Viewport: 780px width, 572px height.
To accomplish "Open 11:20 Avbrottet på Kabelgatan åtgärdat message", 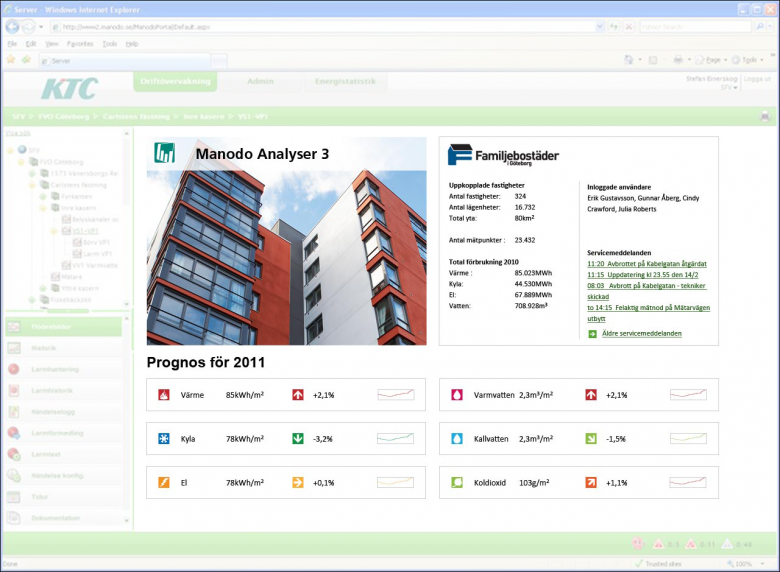I will click(x=647, y=264).
